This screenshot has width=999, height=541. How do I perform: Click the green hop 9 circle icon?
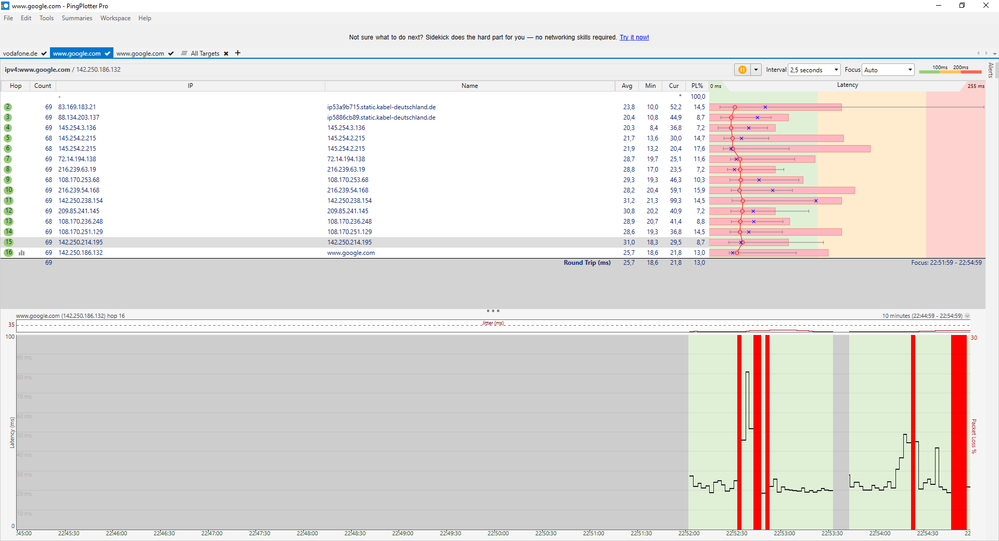tap(8, 180)
